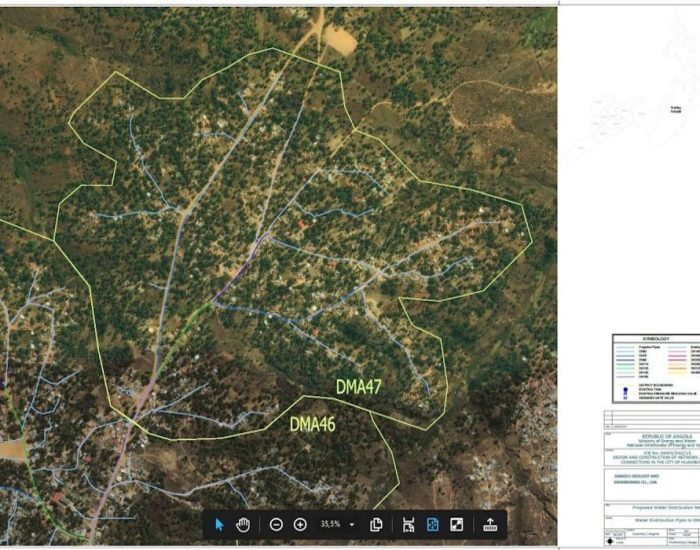The width and height of the screenshot is (700, 550).
Task: Click the zoom out minus button
Action: point(276,524)
